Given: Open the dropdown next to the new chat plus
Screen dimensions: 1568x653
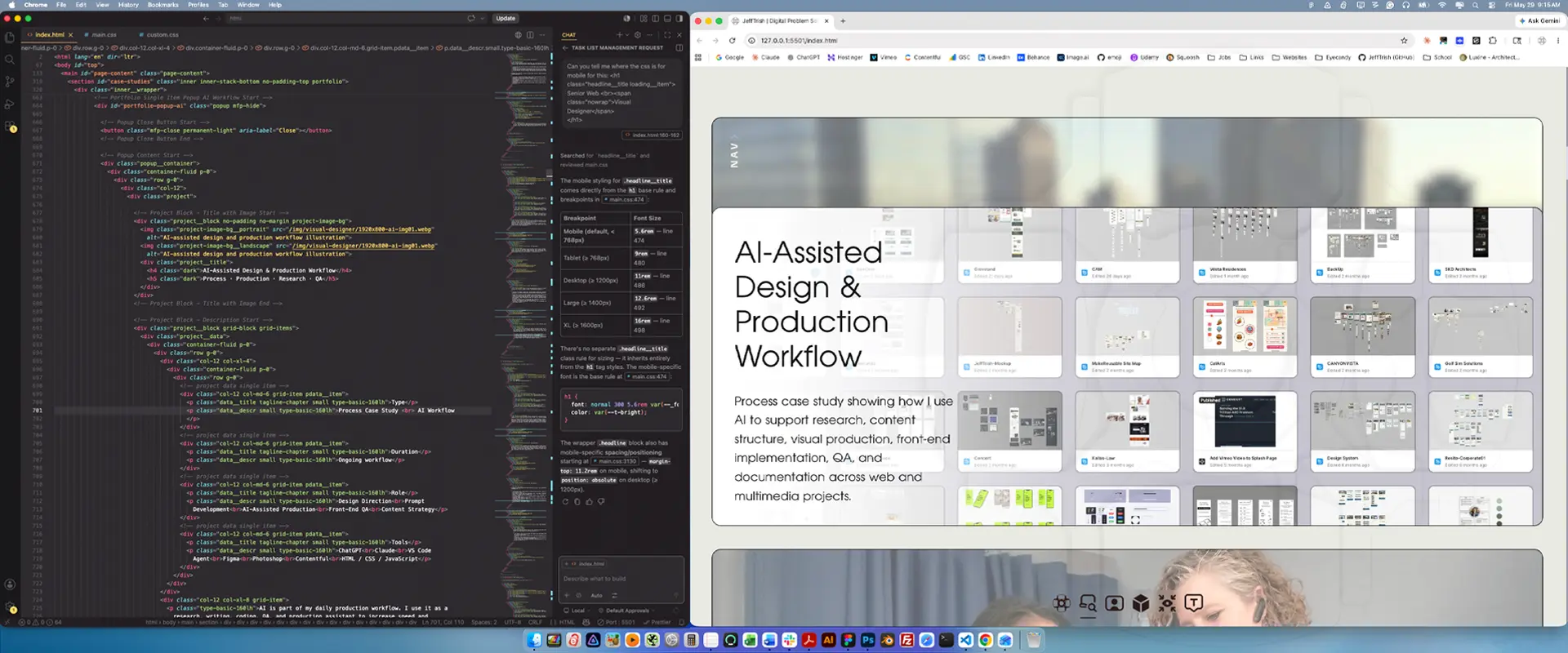Looking at the screenshot, I should (627, 35).
